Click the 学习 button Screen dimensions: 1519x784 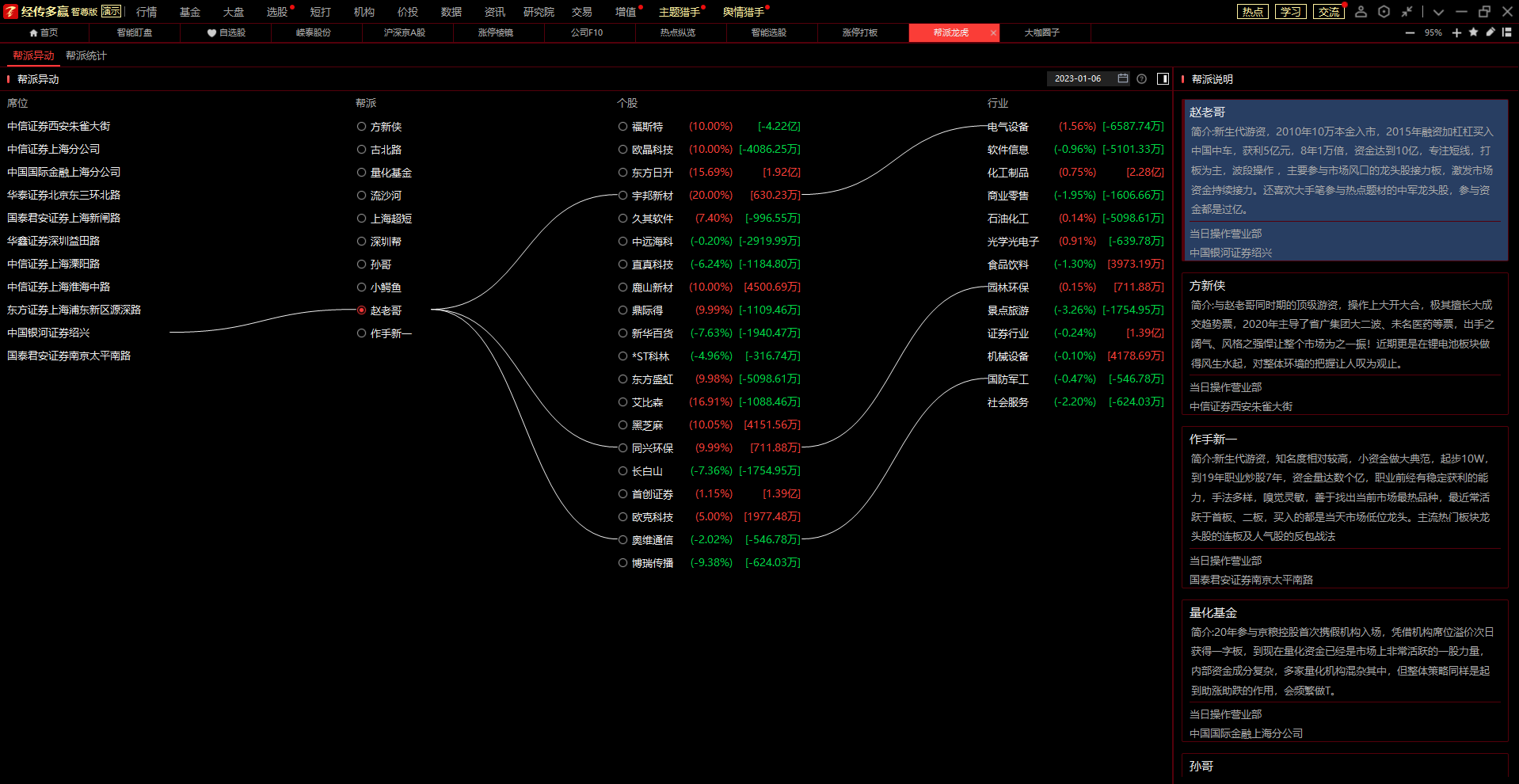1290,12
